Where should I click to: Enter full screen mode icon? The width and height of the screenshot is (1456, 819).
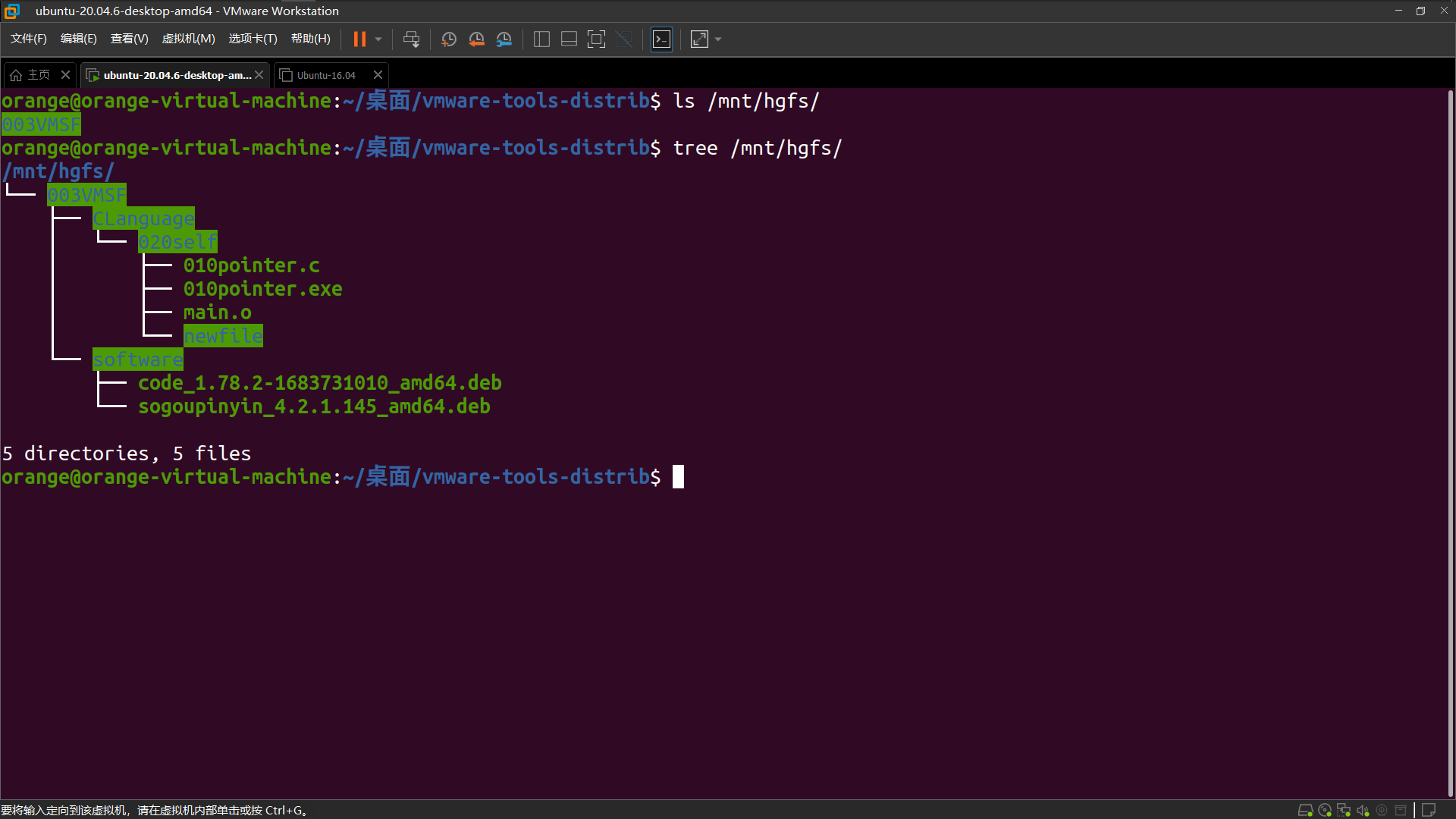tap(596, 39)
